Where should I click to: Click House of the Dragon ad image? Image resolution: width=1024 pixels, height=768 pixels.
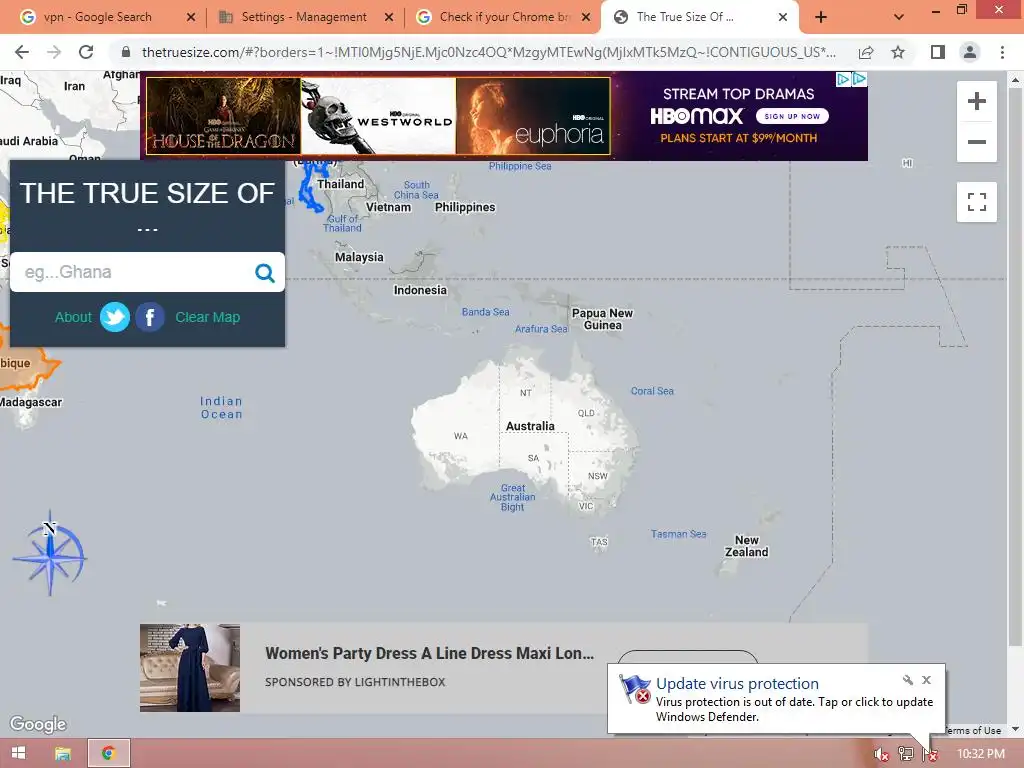[223, 116]
